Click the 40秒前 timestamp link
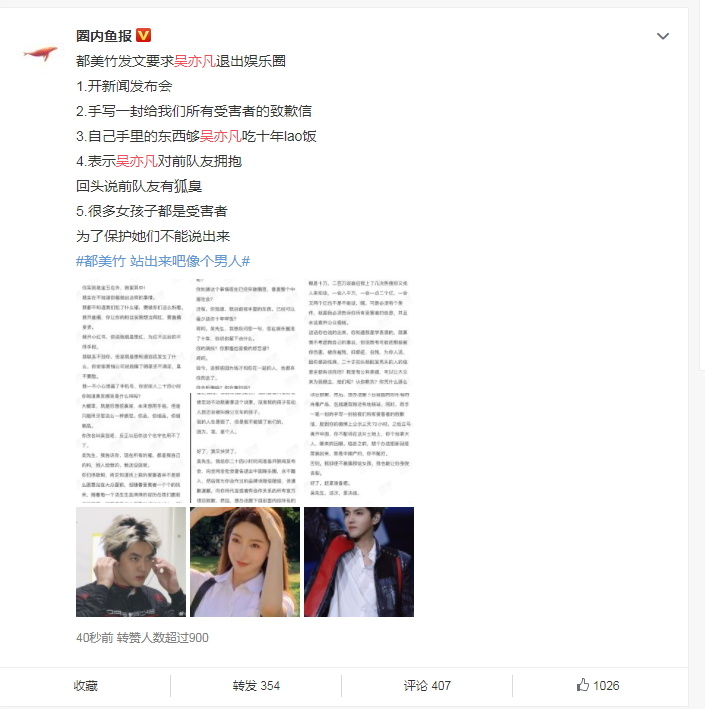 click(95, 638)
